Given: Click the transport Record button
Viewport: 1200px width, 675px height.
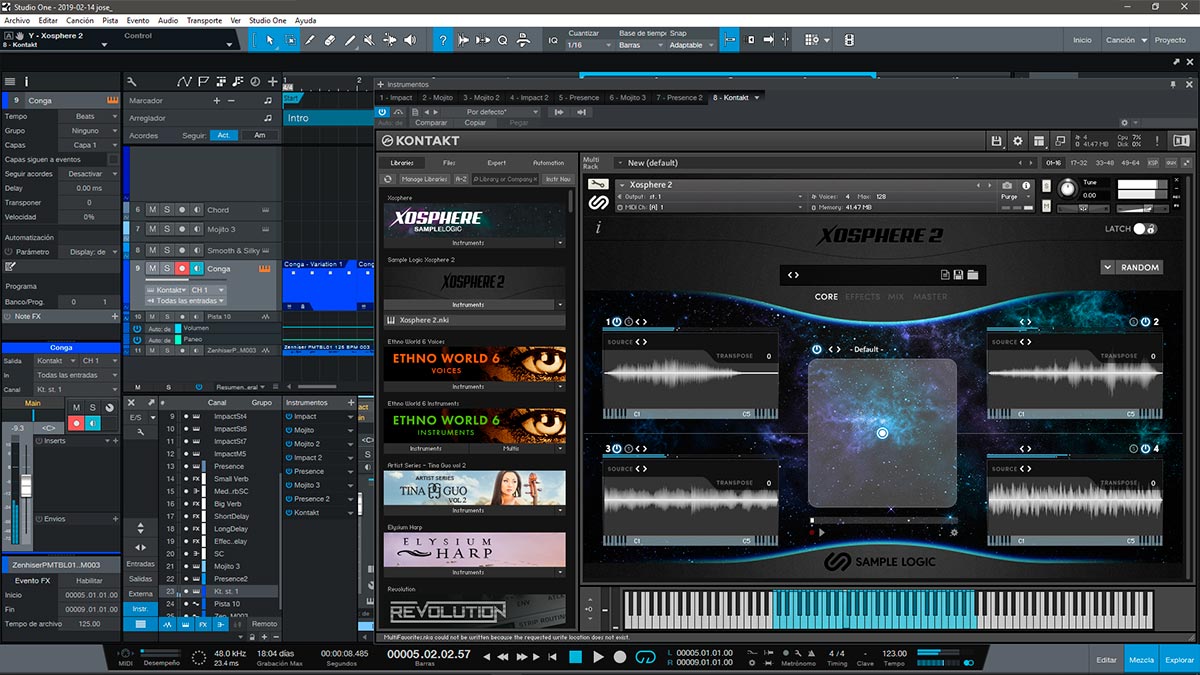Looking at the screenshot, I should (620, 657).
